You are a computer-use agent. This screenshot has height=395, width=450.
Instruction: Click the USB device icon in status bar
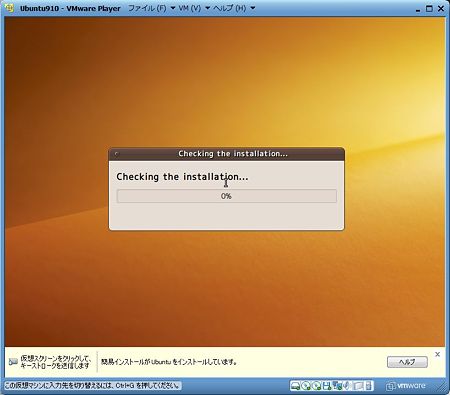(x=368, y=386)
